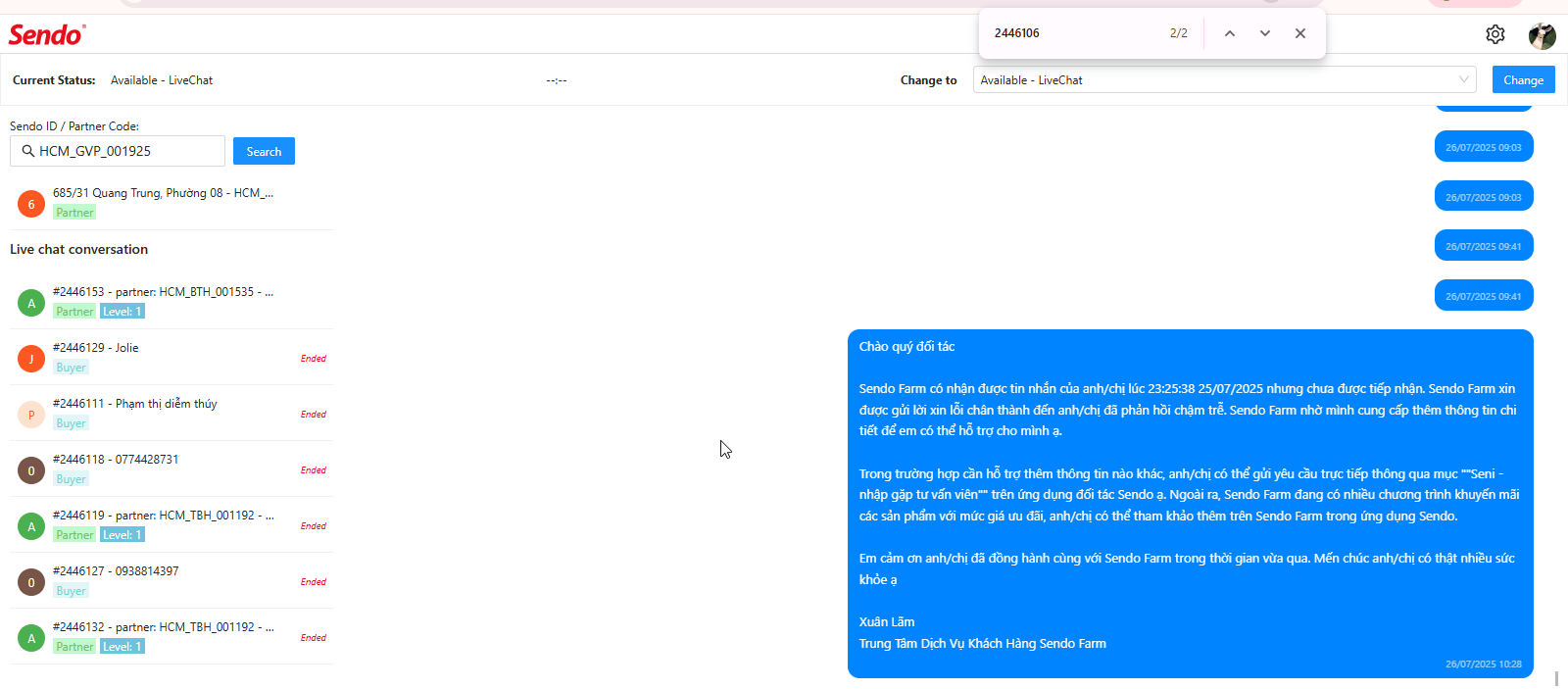Click the Sendo logo

click(47, 34)
